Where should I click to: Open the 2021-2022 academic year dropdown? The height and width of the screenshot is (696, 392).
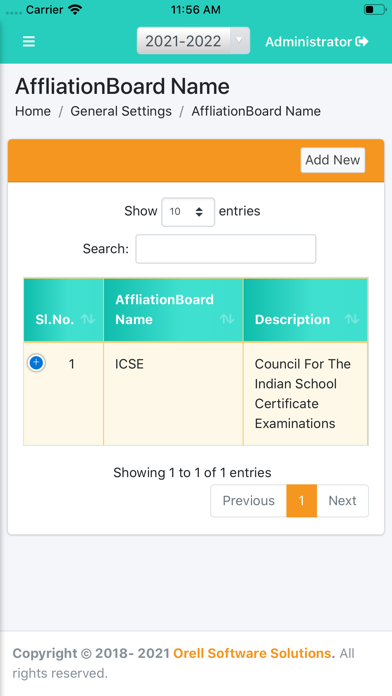click(193, 41)
